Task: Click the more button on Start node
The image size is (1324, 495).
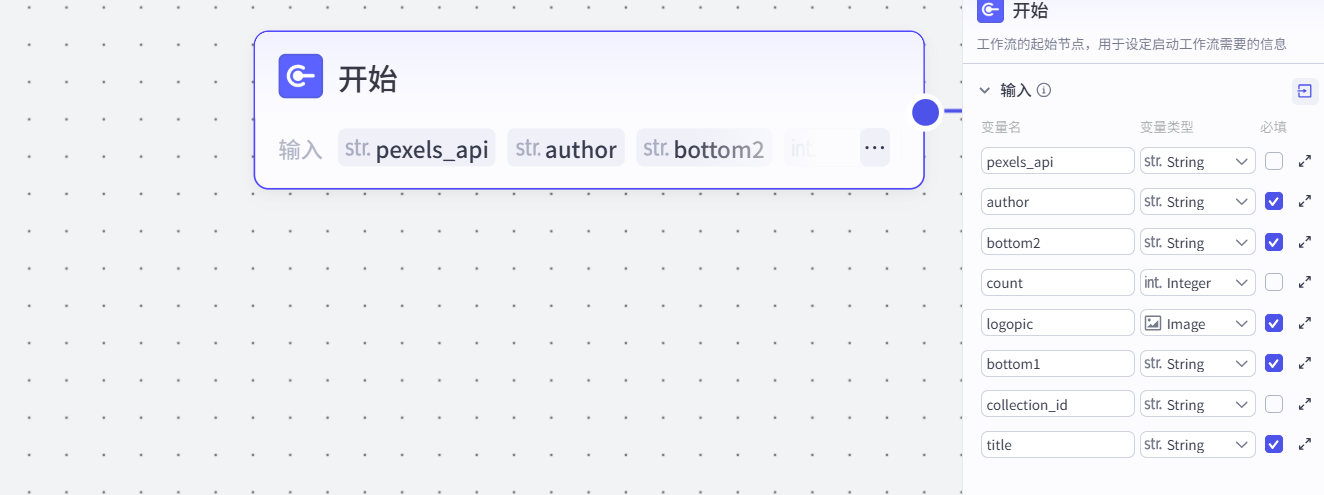Action: [874, 148]
